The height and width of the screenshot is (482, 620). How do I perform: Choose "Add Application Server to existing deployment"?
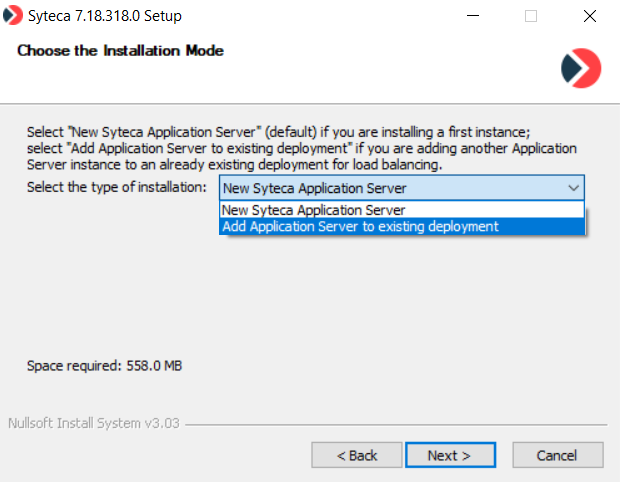[x=360, y=226]
